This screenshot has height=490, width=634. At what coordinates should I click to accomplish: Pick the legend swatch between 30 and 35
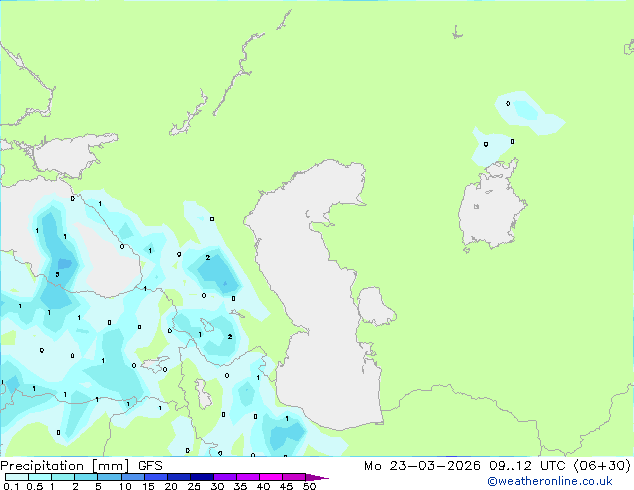pyautogui.click(x=225, y=477)
